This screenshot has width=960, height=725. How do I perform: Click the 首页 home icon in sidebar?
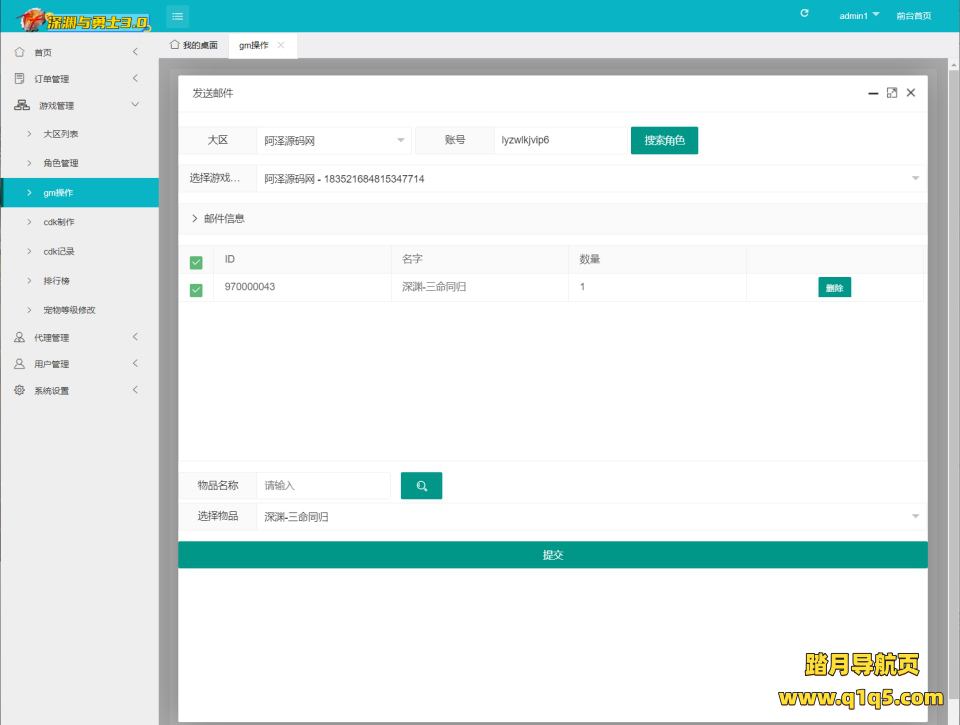(x=19, y=52)
